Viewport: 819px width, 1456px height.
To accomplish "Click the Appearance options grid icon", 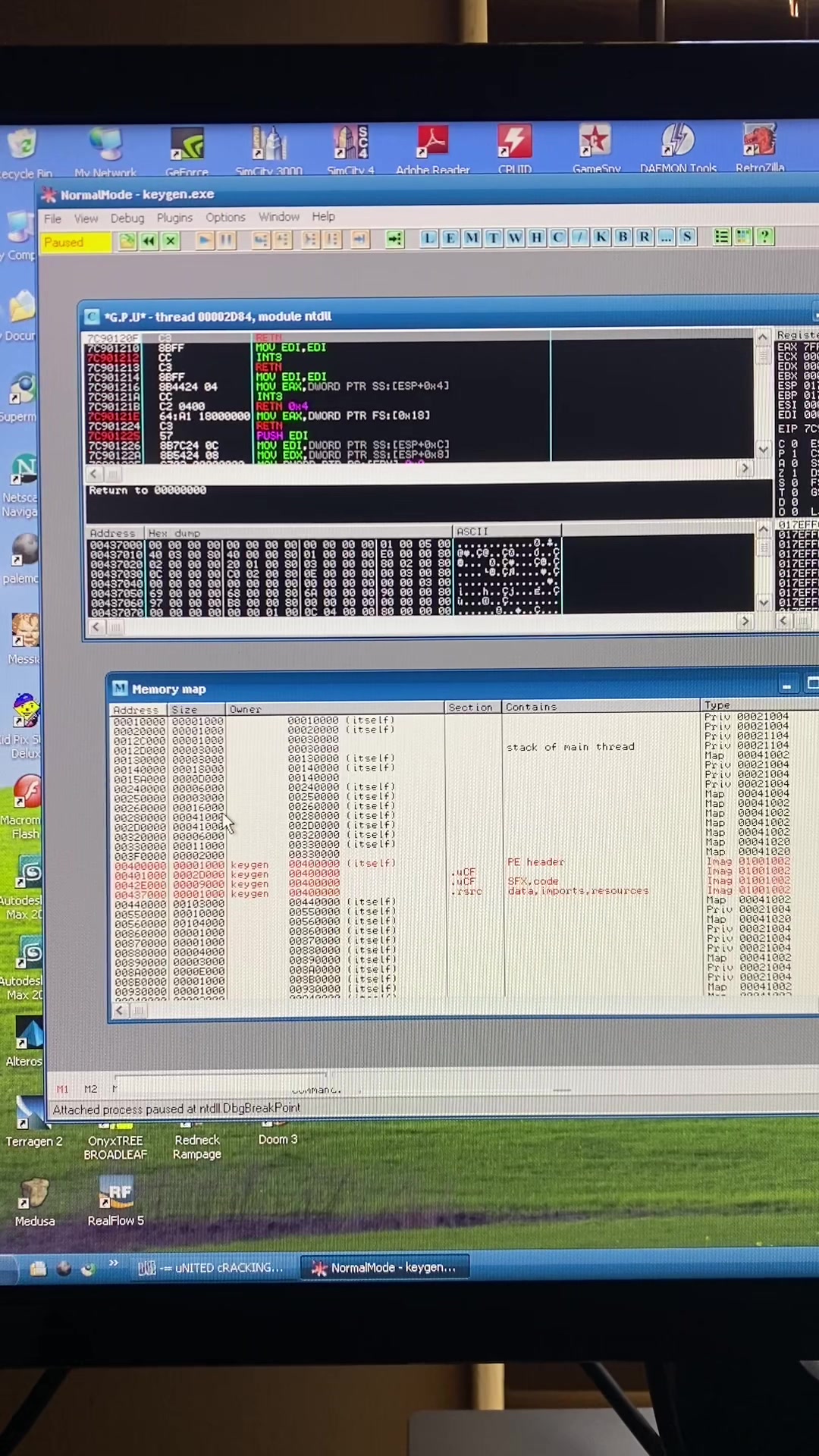I will [743, 236].
